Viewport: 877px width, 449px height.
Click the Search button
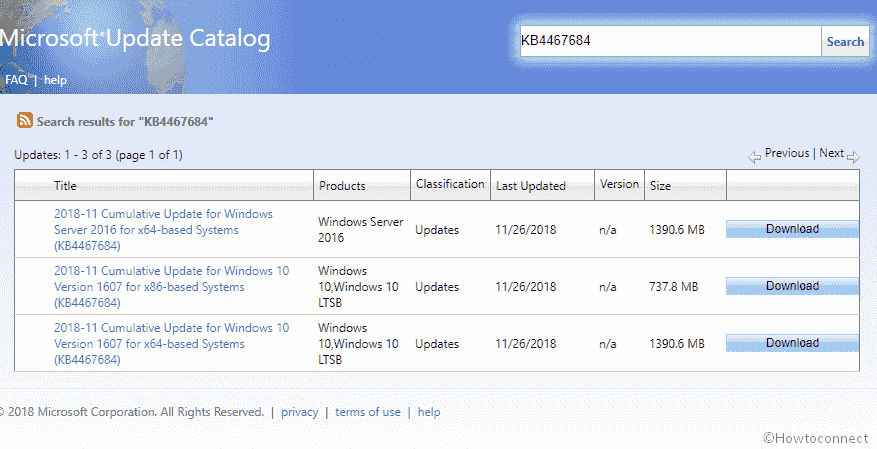point(845,41)
